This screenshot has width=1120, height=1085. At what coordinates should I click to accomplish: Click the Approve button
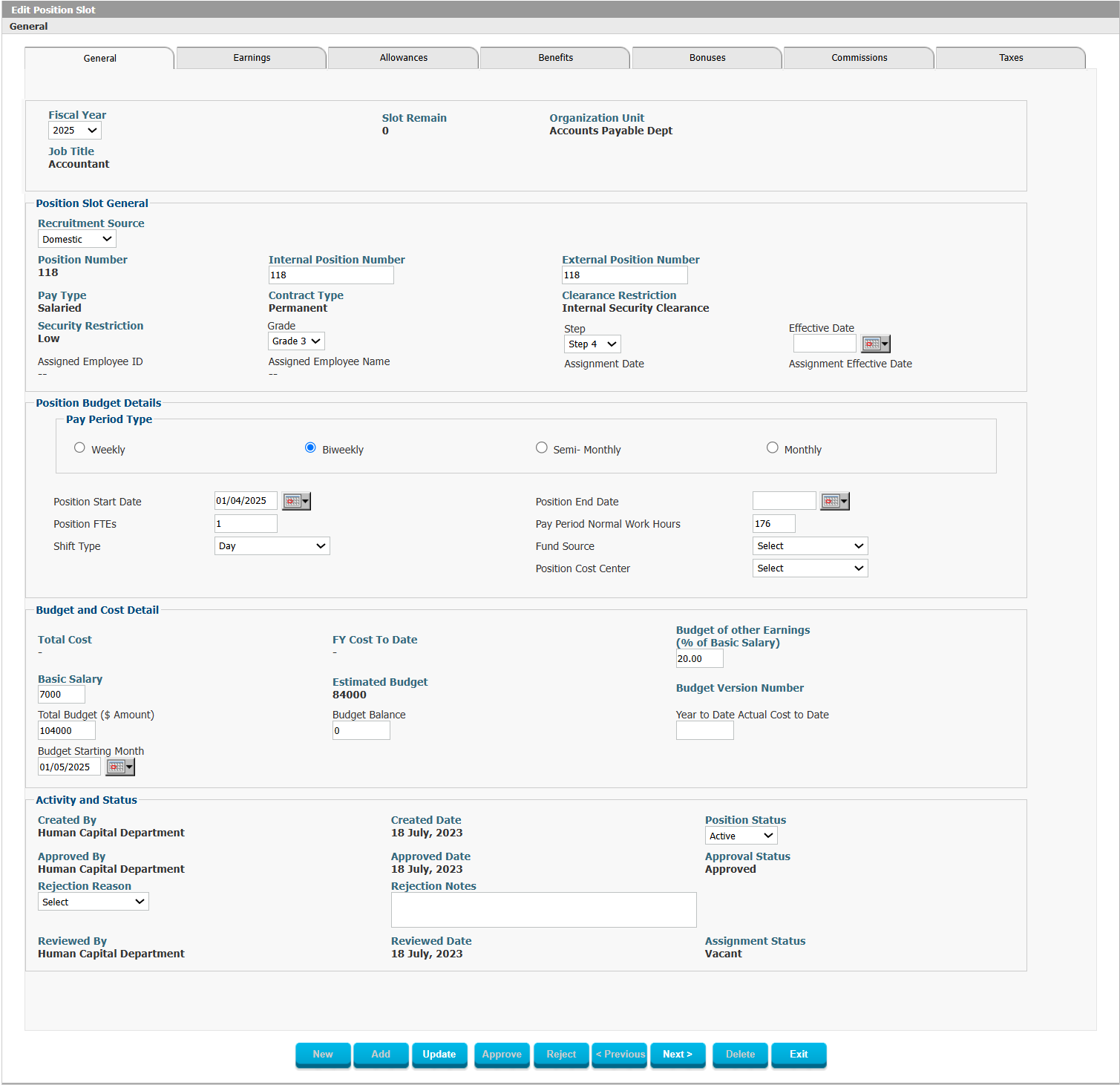pyautogui.click(x=502, y=1055)
